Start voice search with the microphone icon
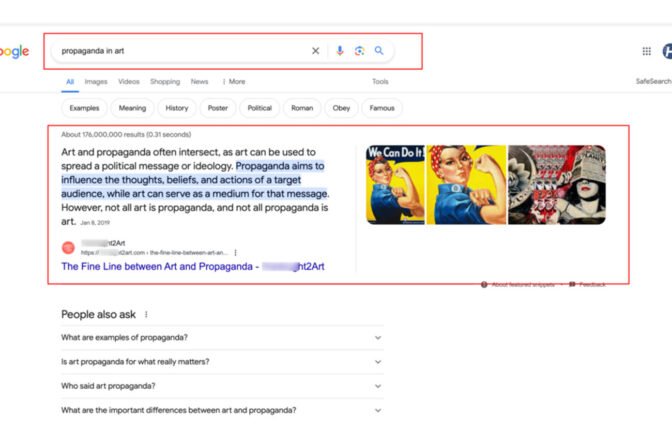 [340, 51]
